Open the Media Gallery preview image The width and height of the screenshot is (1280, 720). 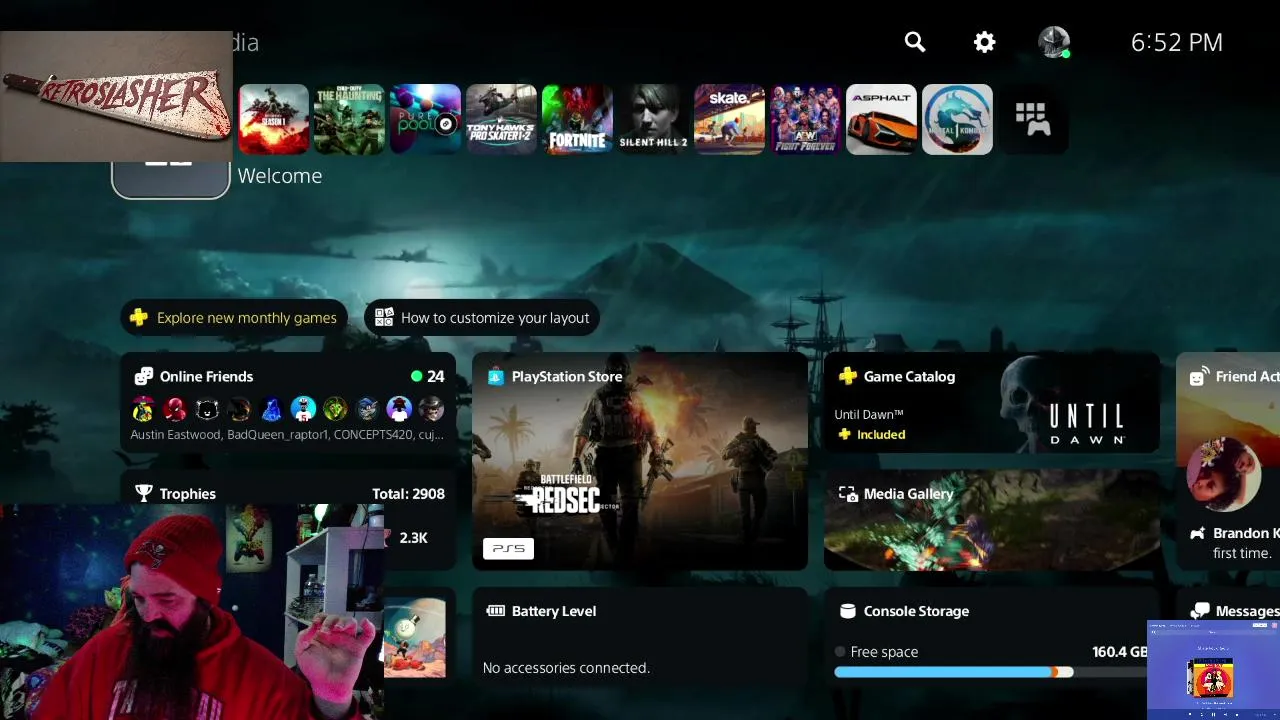pos(992,520)
